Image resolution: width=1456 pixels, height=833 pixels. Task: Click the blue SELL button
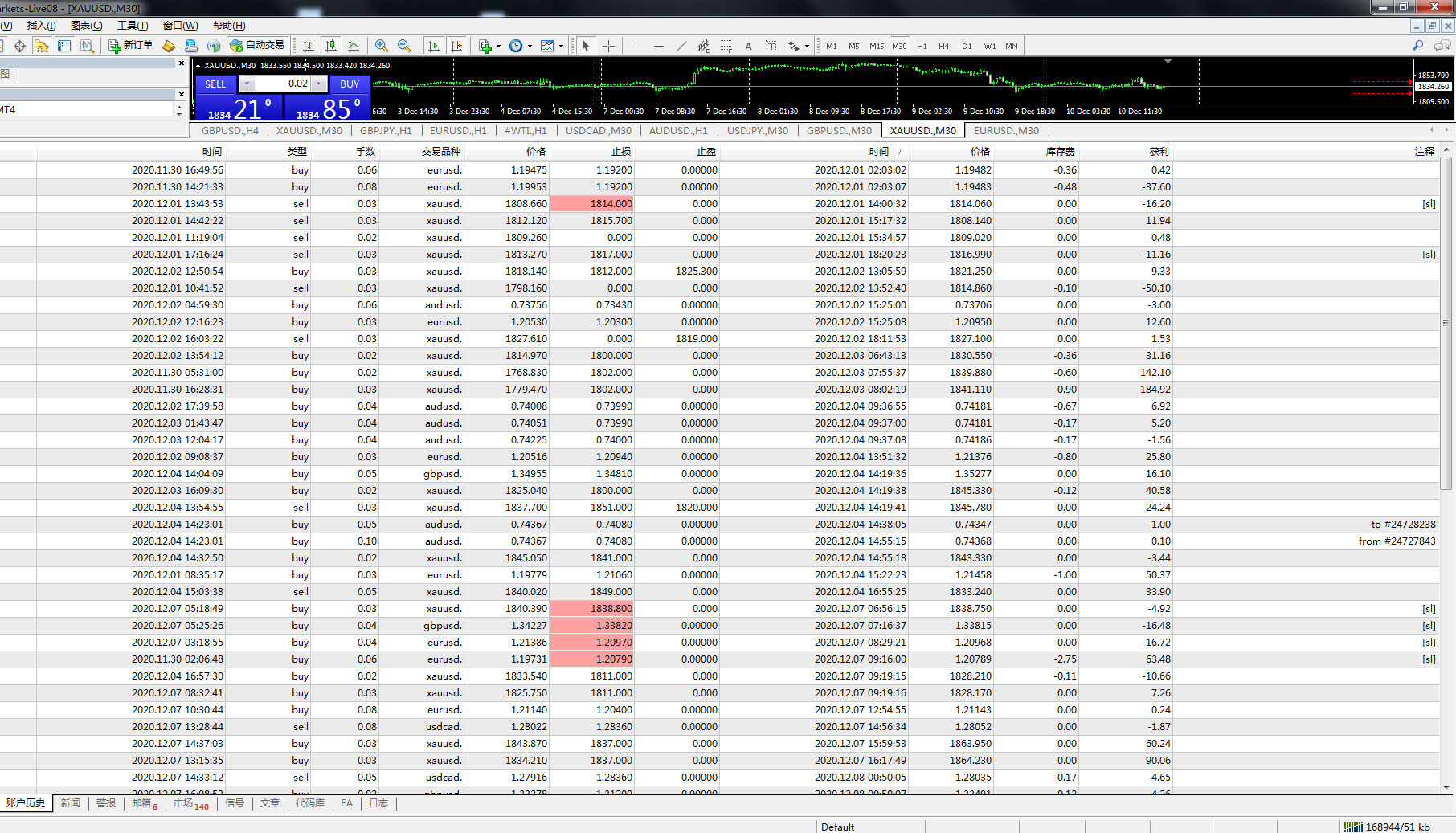pos(215,84)
